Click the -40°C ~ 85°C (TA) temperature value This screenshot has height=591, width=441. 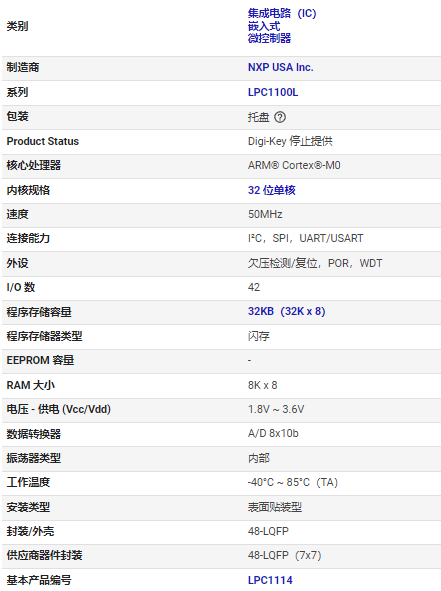pos(292,482)
